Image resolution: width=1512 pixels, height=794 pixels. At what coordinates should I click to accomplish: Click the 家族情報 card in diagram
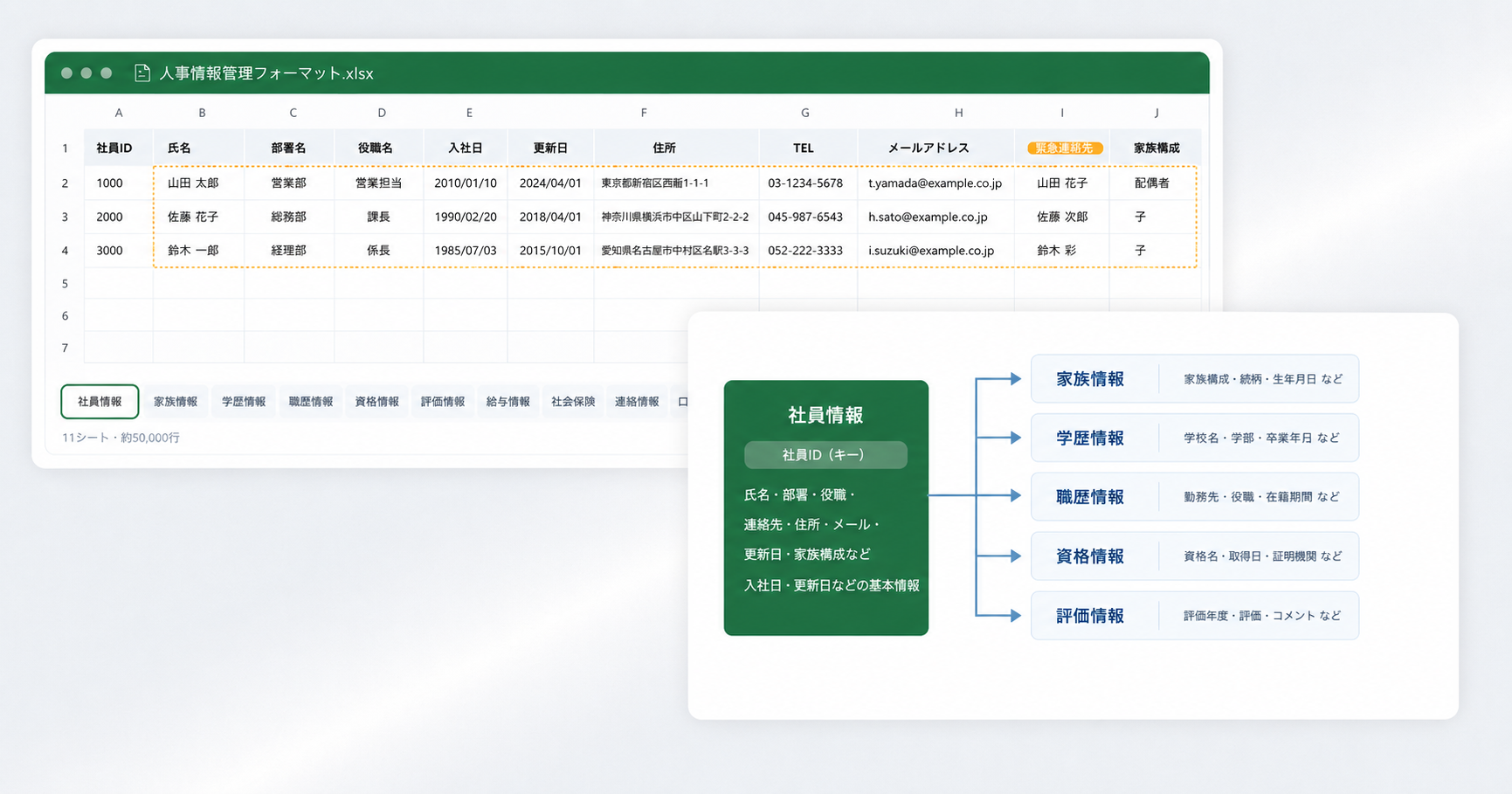[x=1195, y=379]
